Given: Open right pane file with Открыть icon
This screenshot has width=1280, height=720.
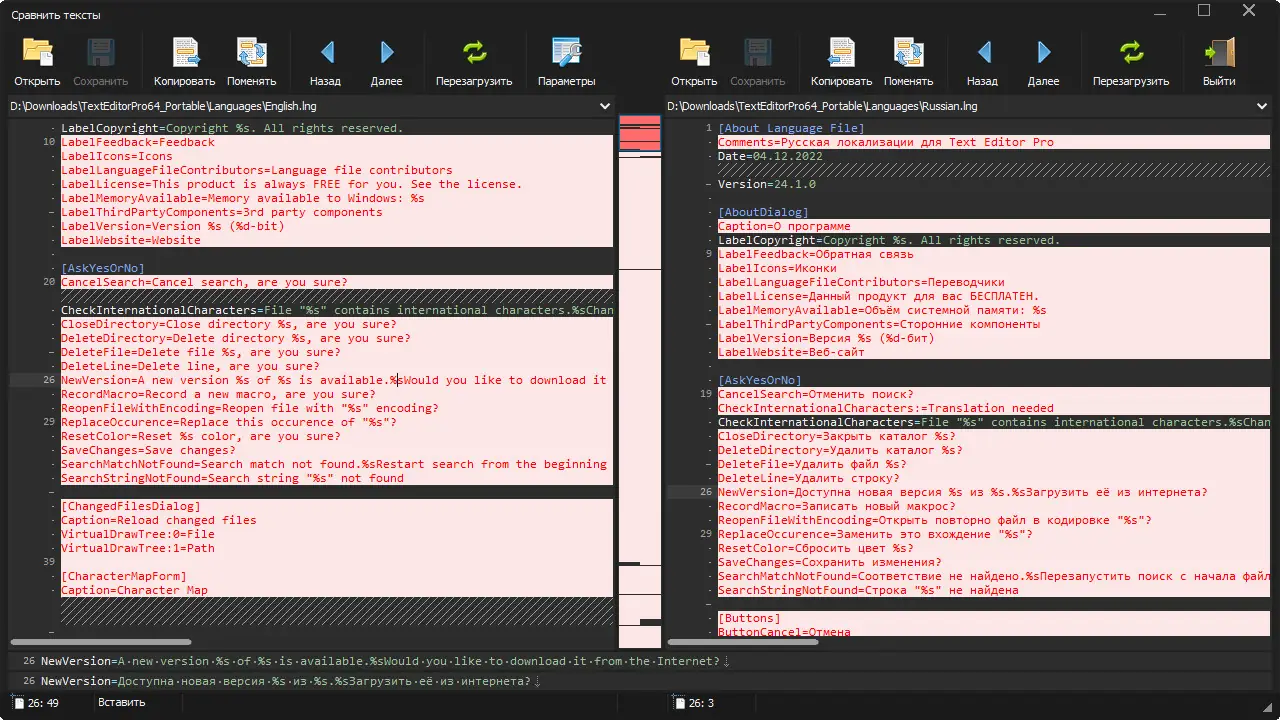Looking at the screenshot, I should 694,53.
